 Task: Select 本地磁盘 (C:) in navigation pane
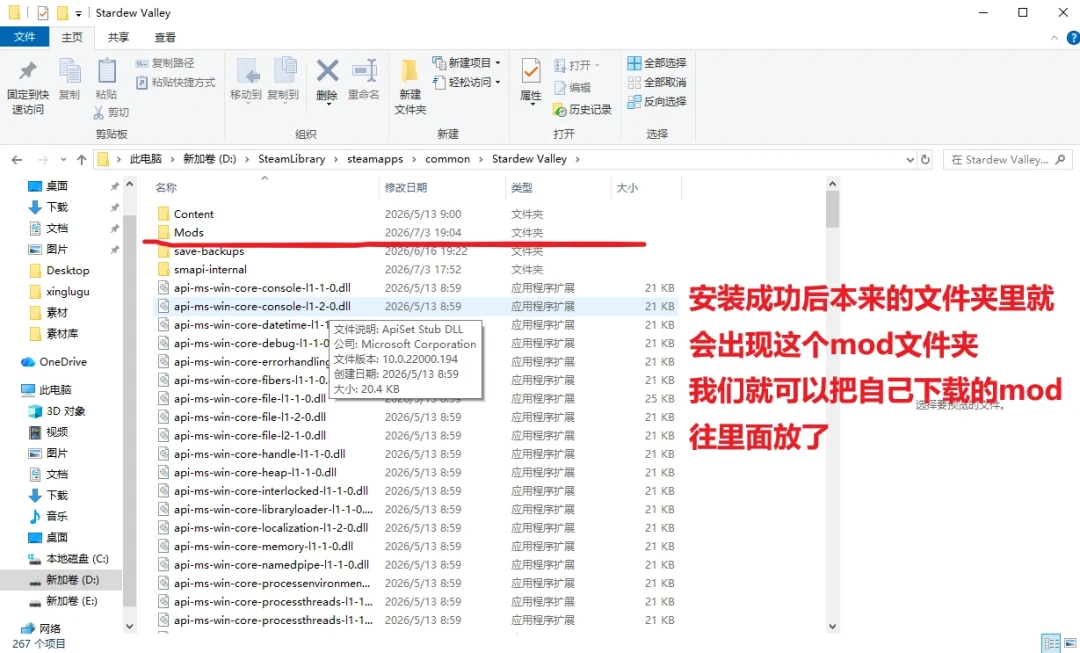(x=77, y=559)
